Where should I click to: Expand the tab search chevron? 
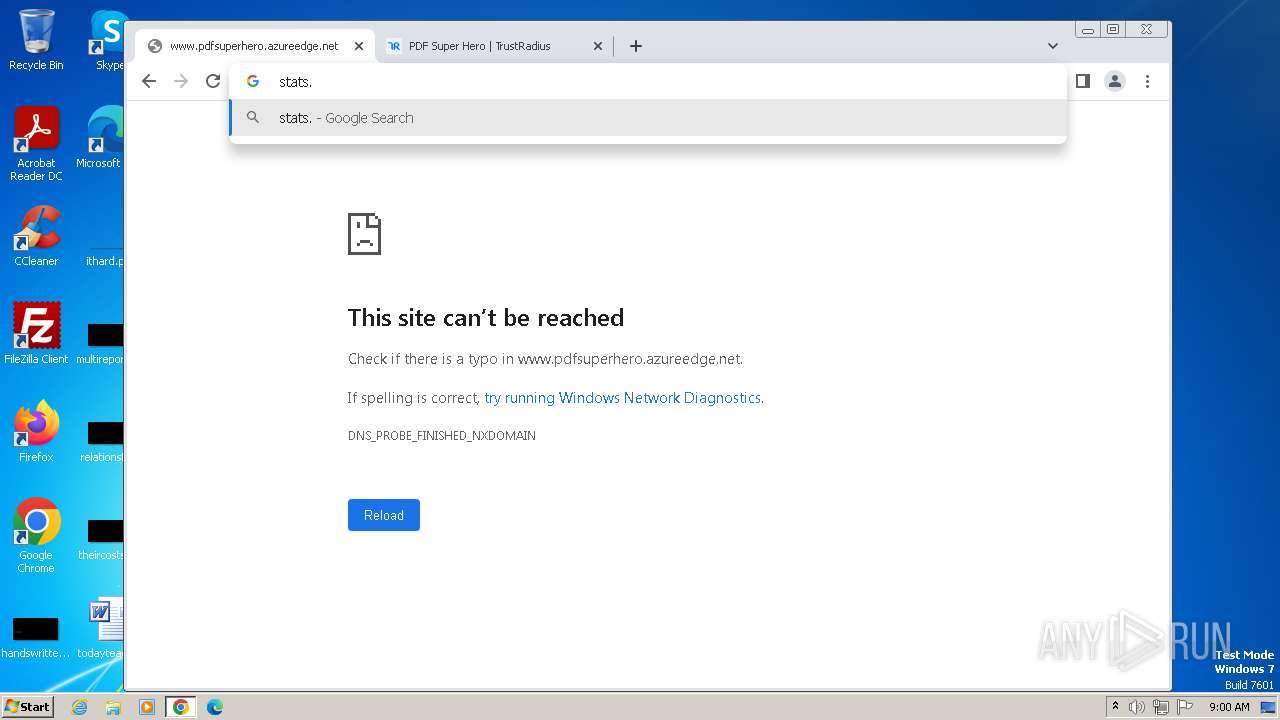coord(1052,46)
